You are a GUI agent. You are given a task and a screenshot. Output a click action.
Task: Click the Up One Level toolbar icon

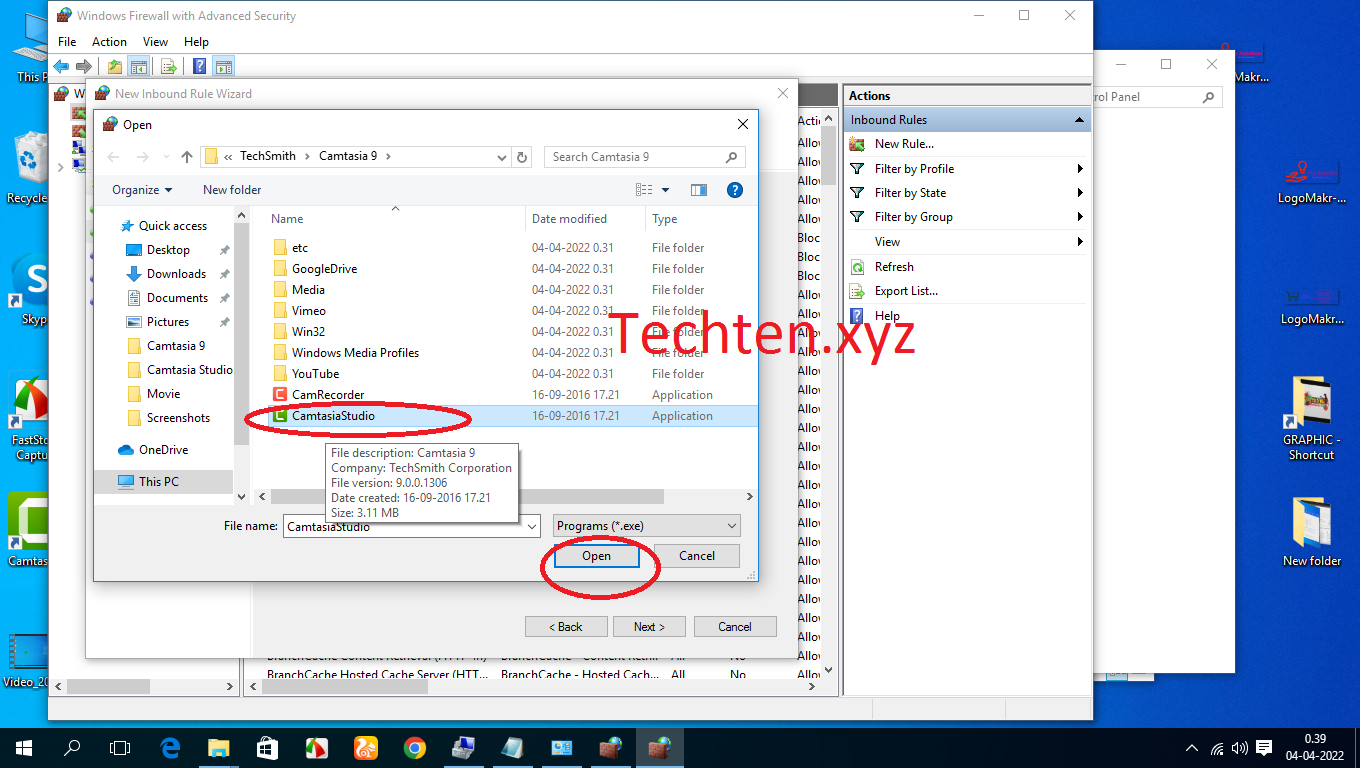[x=115, y=67]
